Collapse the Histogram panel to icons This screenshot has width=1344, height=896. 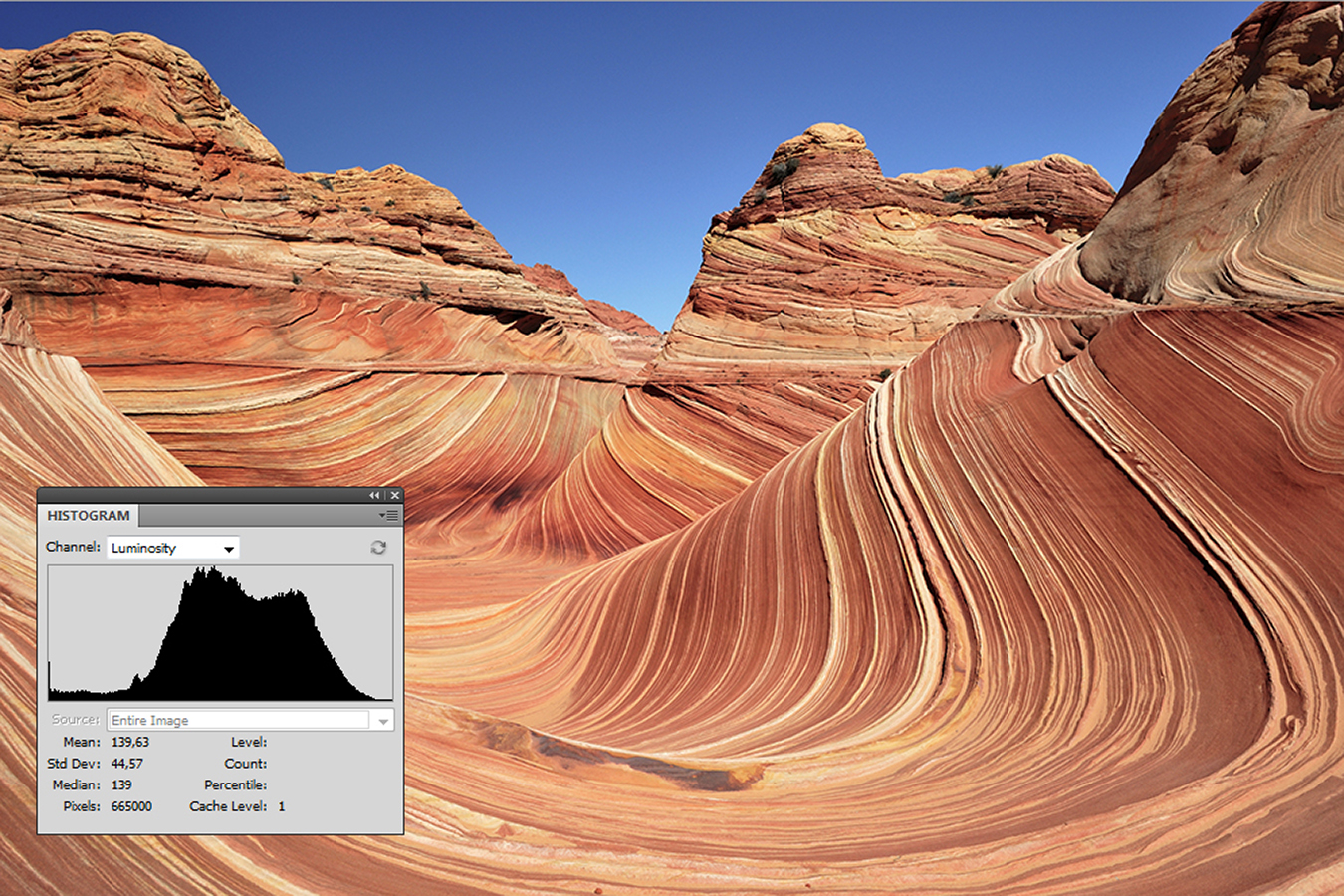[374, 495]
